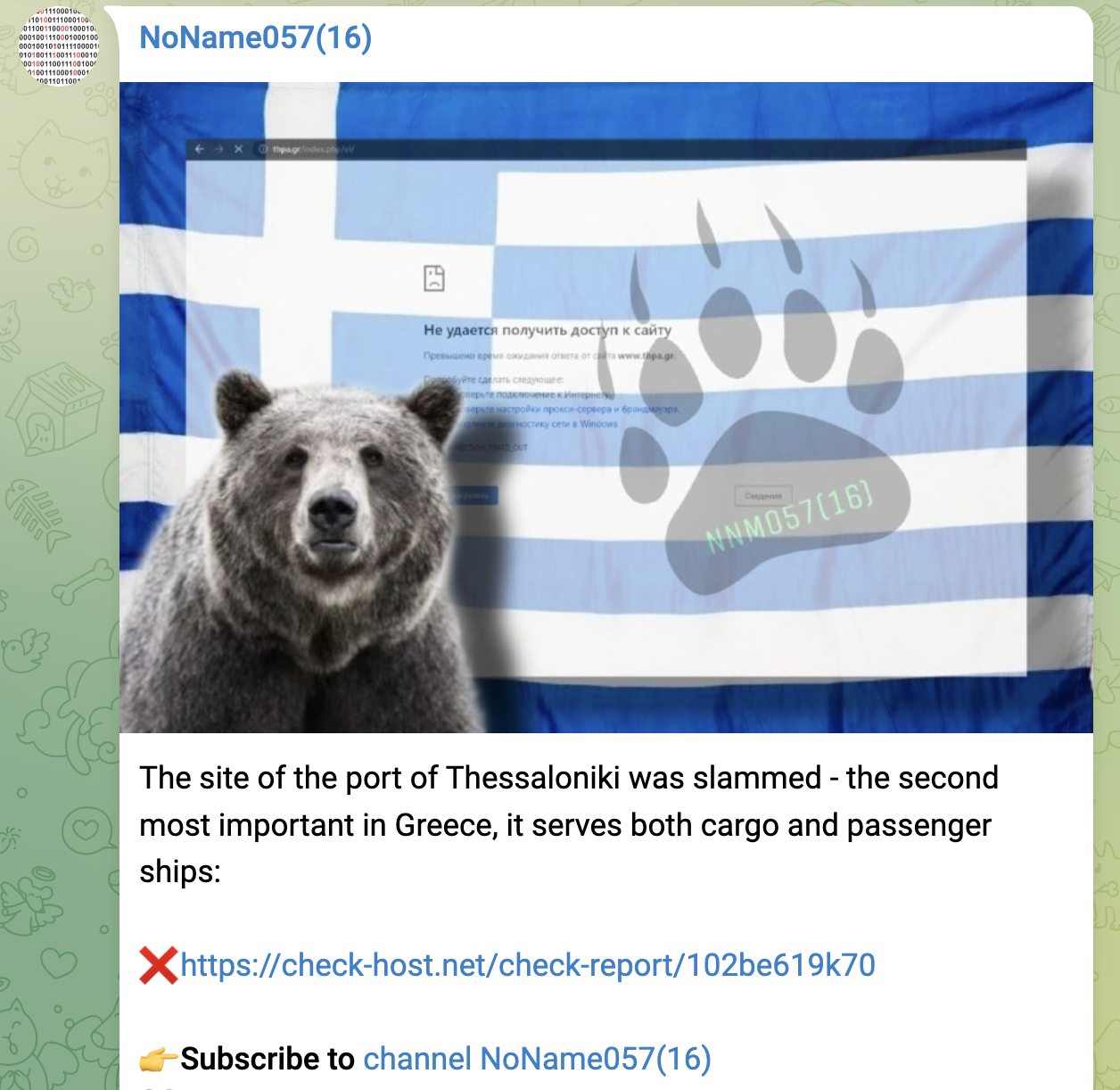Image resolution: width=1120 pixels, height=1090 pixels.
Task: Click the Thessaloniki port message paragraph
Action: 569,824
